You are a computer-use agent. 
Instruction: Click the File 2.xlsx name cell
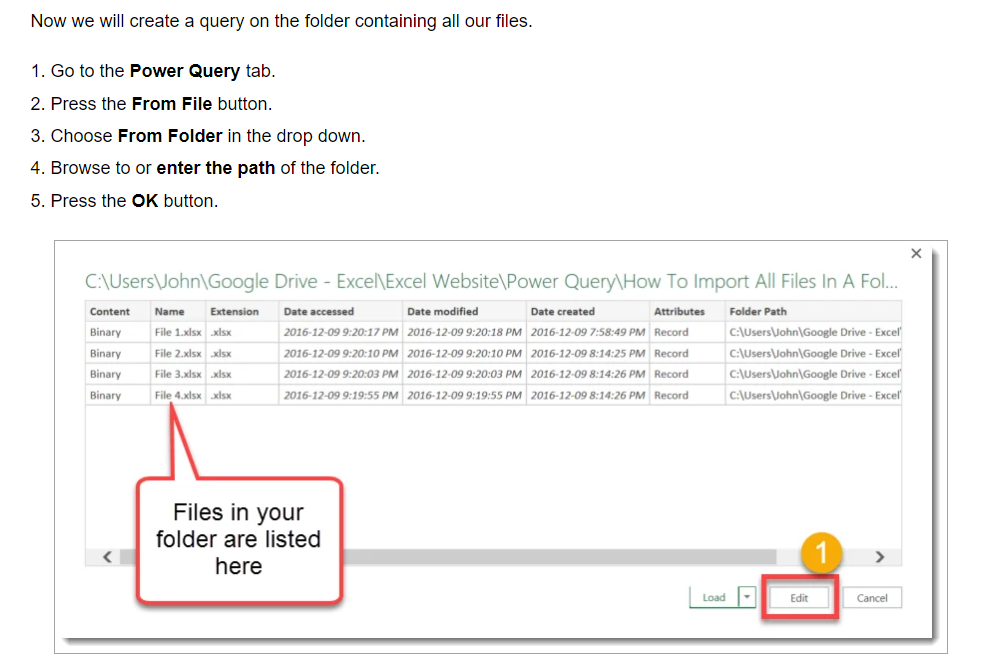point(178,353)
